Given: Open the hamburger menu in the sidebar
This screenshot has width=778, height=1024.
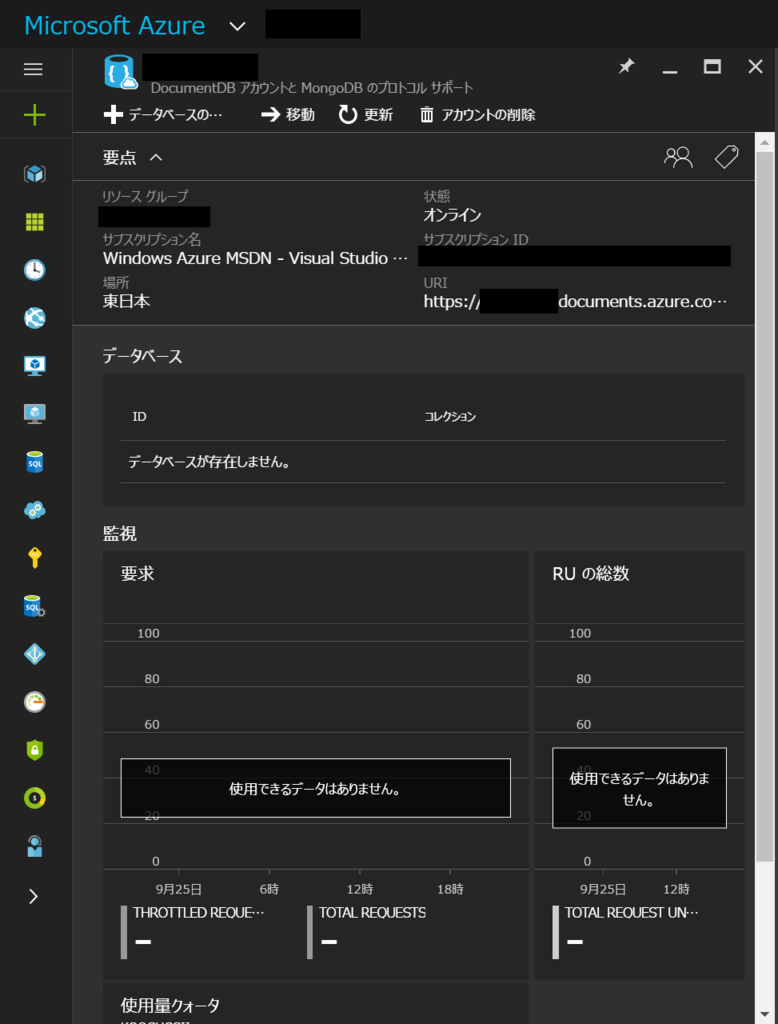Looking at the screenshot, I should click(x=33, y=69).
